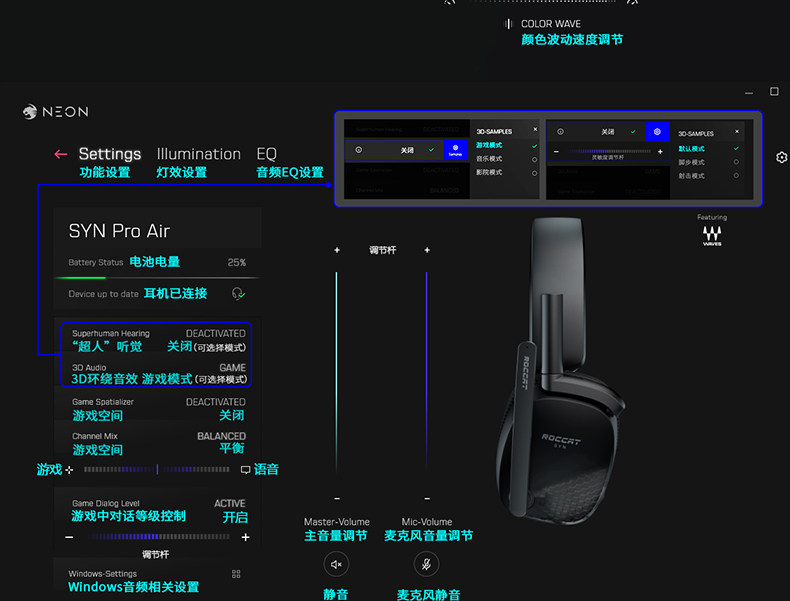
Task: Increase Mic-Volume with top plus
Action: pyautogui.click(x=427, y=250)
